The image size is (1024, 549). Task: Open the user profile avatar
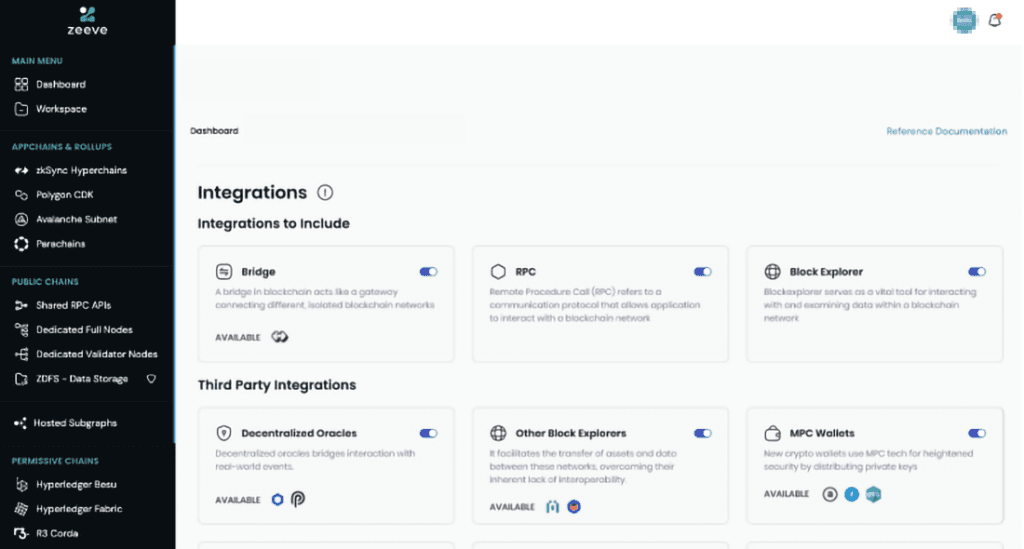[x=964, y=20]
